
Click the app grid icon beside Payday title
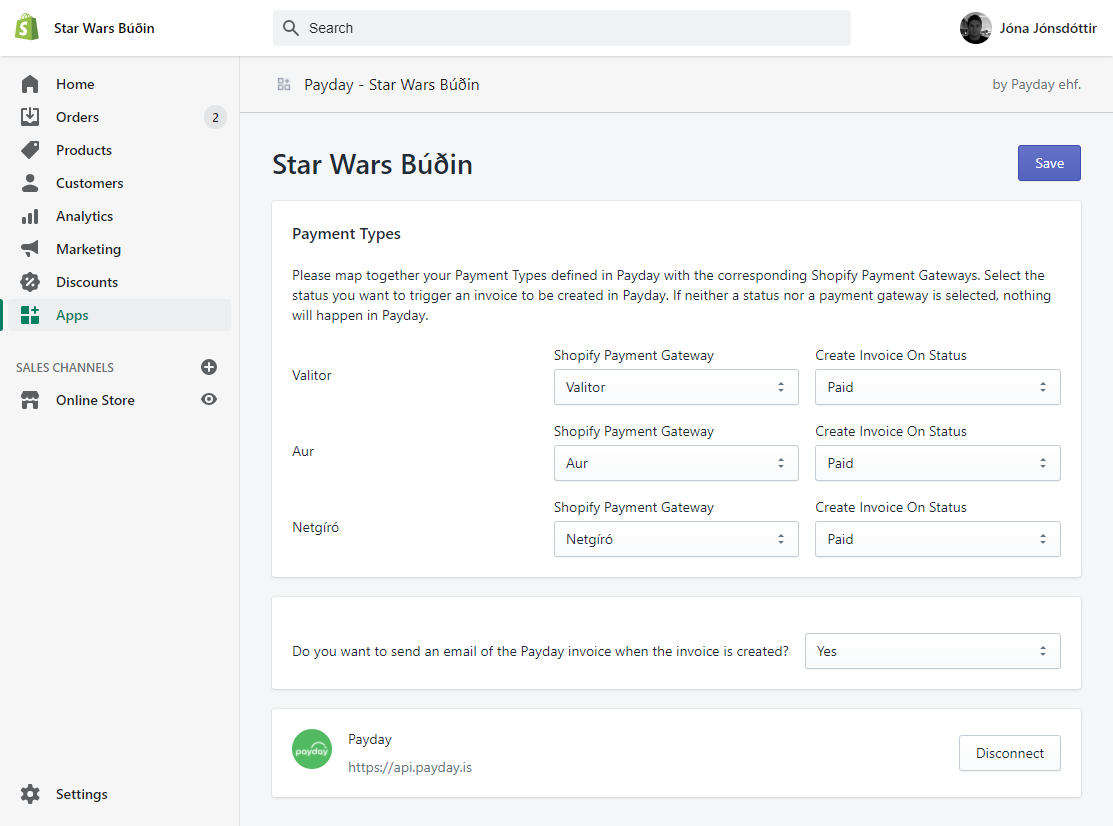pyautogui.click(x=284, y=84)
